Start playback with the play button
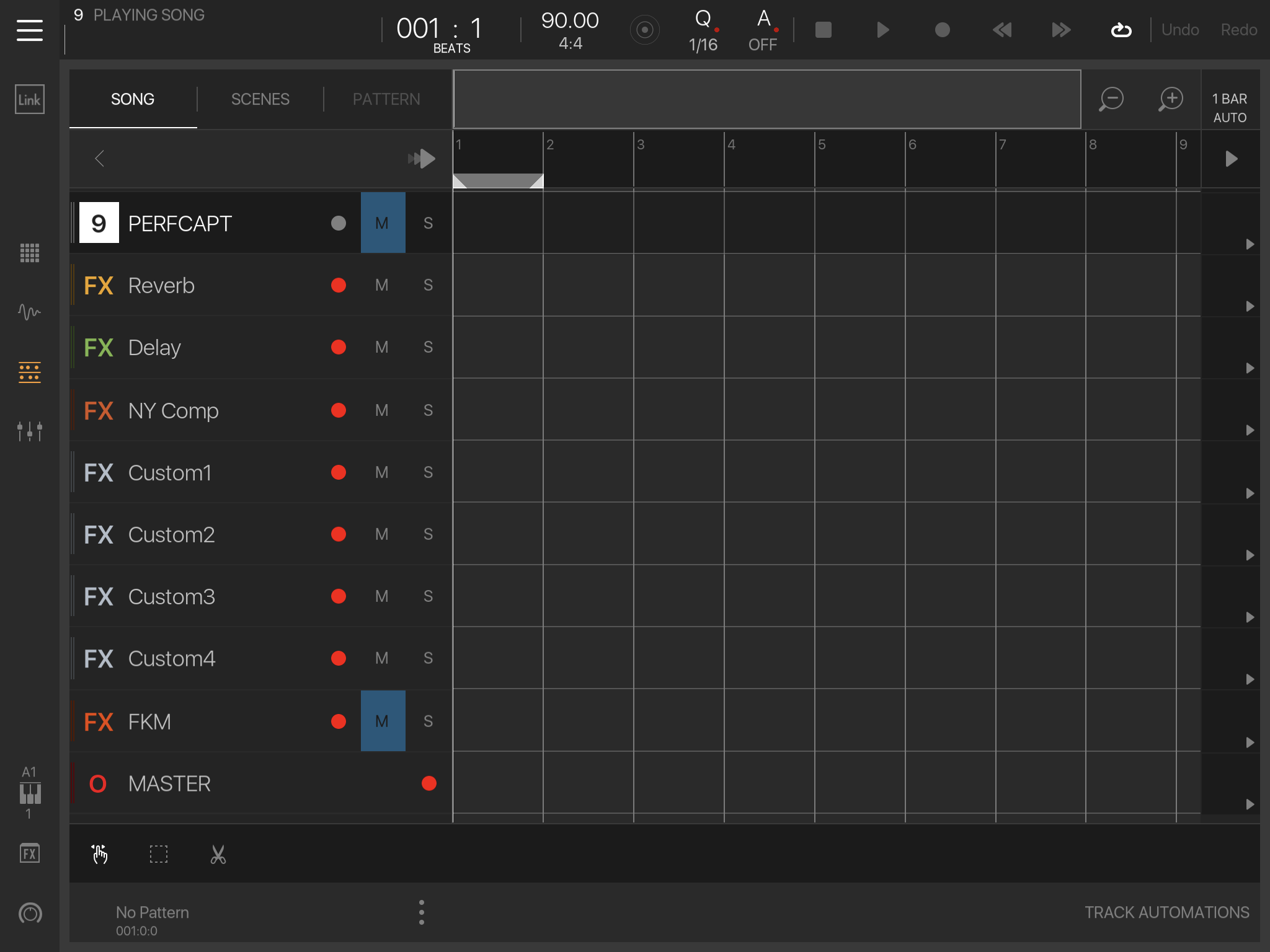The height and width of the screenshot is (952, 1270). tap(883, 30)
